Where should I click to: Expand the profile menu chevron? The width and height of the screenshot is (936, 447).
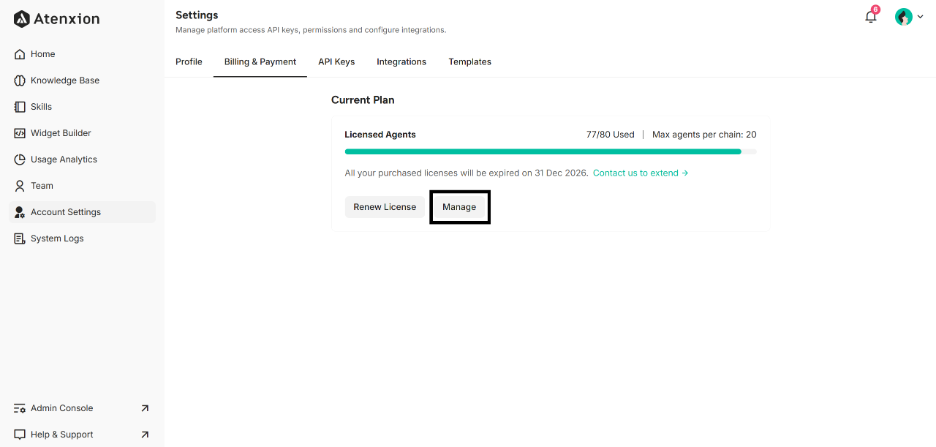pyautogui.click(x=920, y=17)
